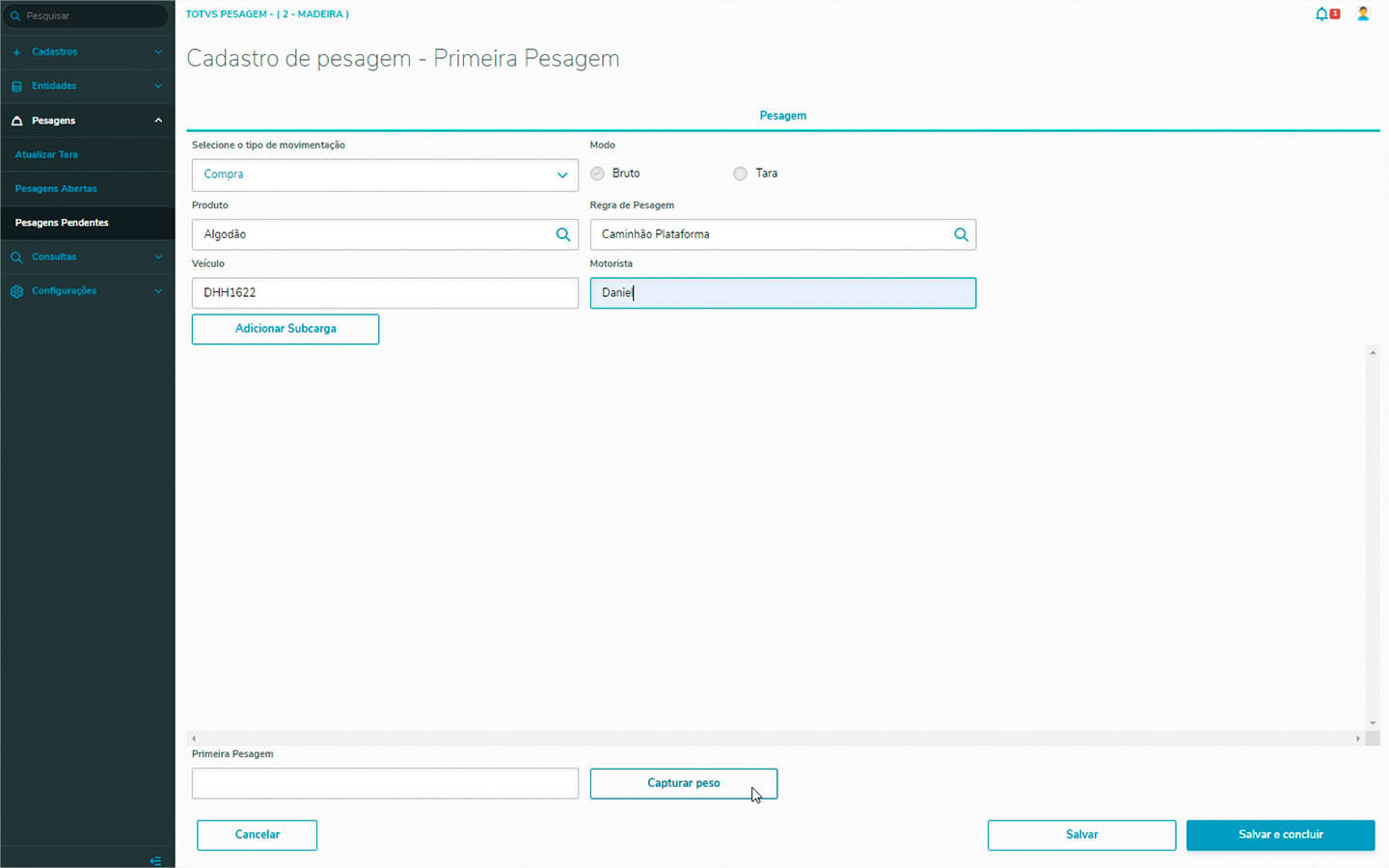Expand the Cadastros sidebar section
Image resolution: width=1389 pixels, height=868 pixels.
tap(87, 52)
